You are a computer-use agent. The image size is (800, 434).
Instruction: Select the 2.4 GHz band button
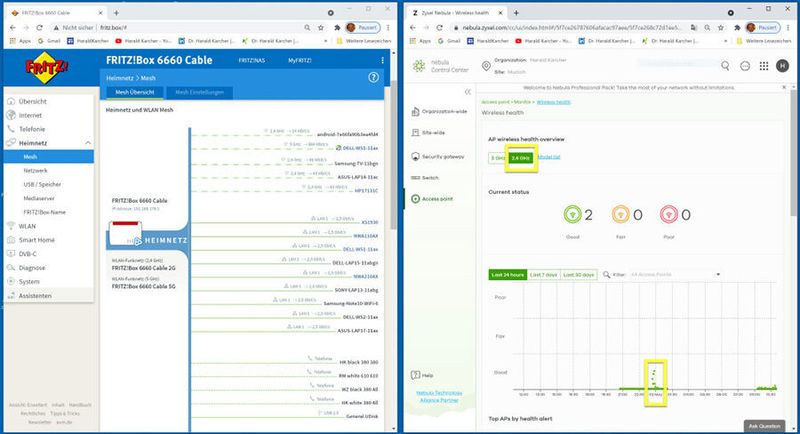[x=521, y=158]
